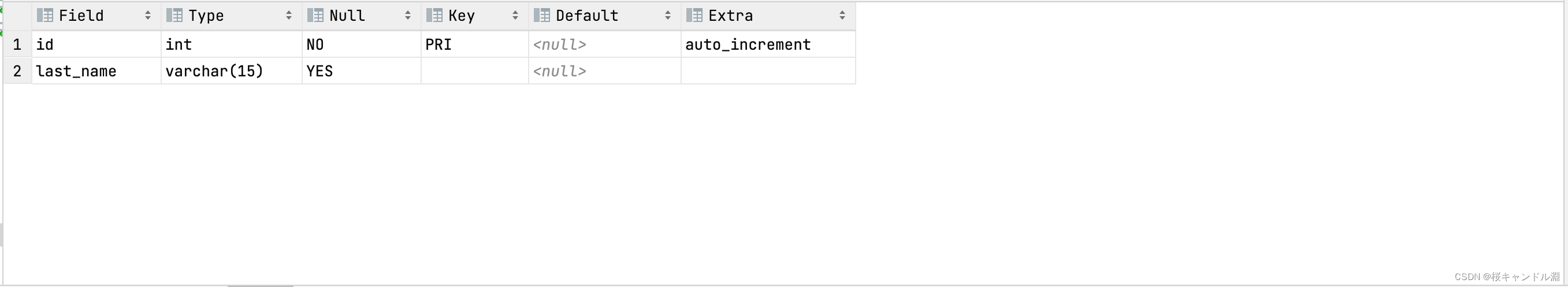Screen dimensions: 1568x287
Task: Select the PRI key cell
Action: click(475, 45)
